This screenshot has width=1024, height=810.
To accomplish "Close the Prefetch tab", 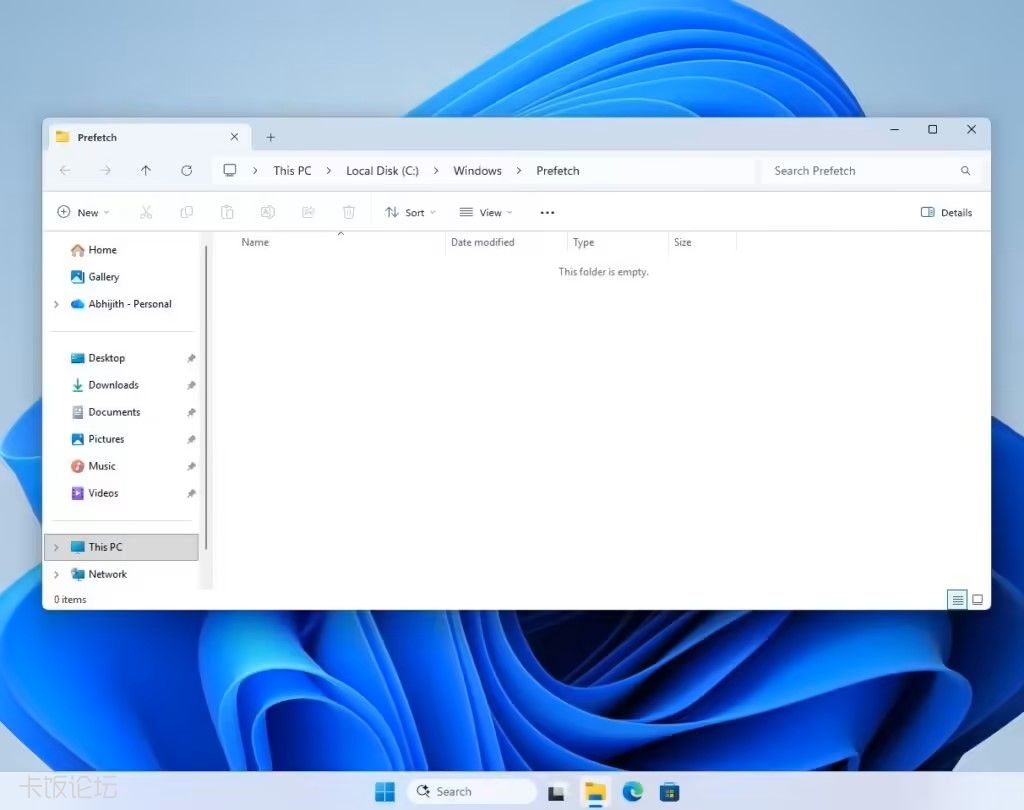I will (234, 137).
